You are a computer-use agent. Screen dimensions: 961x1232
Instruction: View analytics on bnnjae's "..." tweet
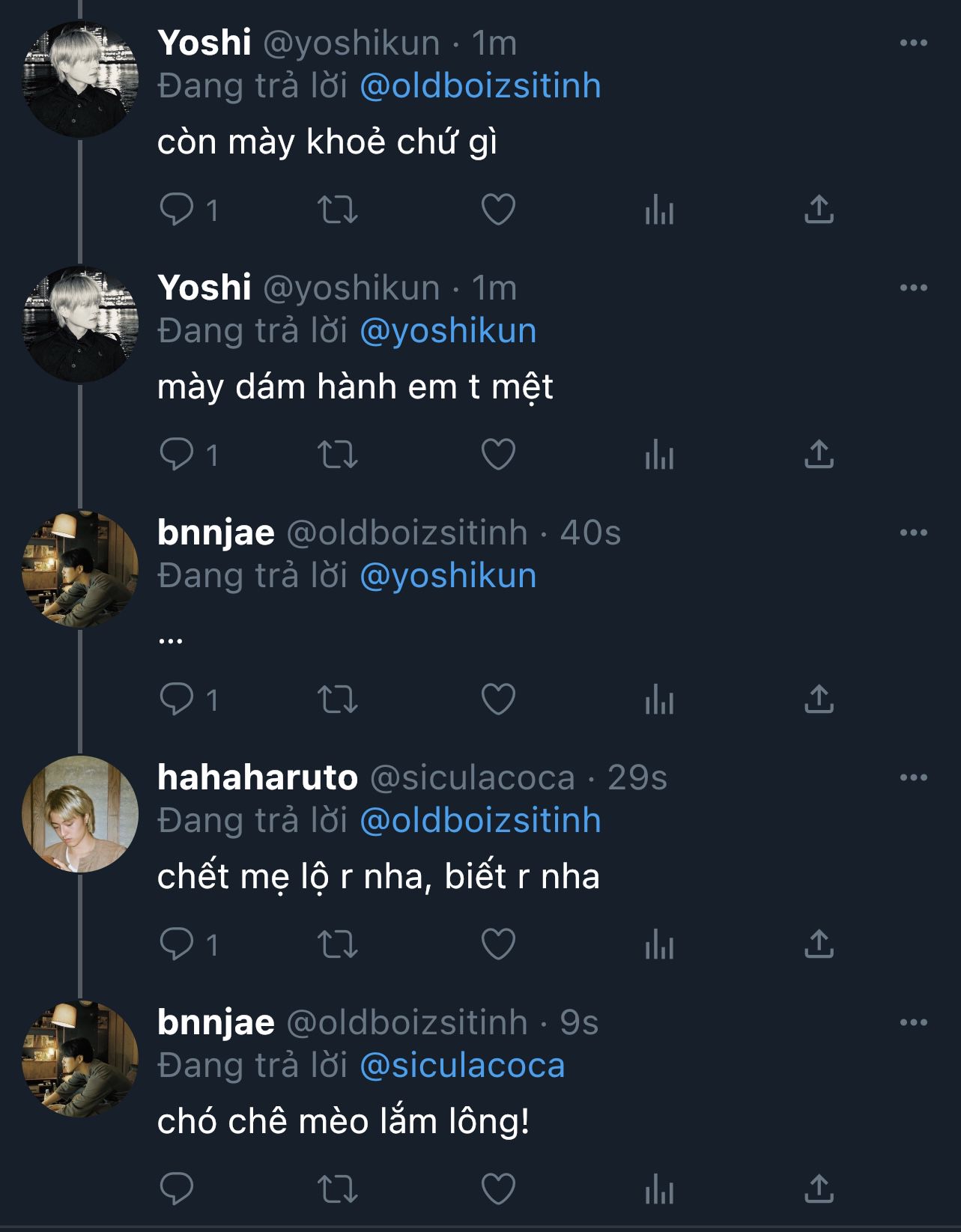pos(659,700)
